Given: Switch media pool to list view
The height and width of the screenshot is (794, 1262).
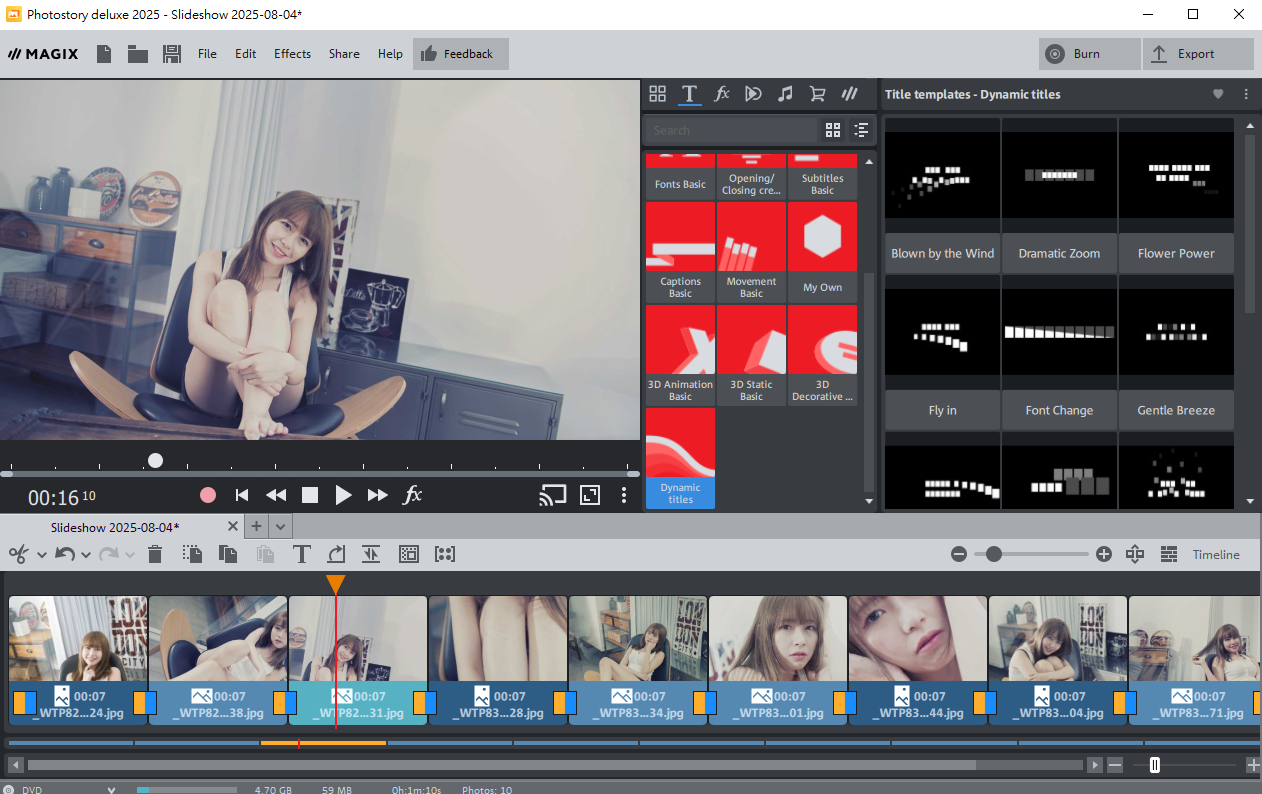Looking at the screenshot, I should tap(861, 130).
